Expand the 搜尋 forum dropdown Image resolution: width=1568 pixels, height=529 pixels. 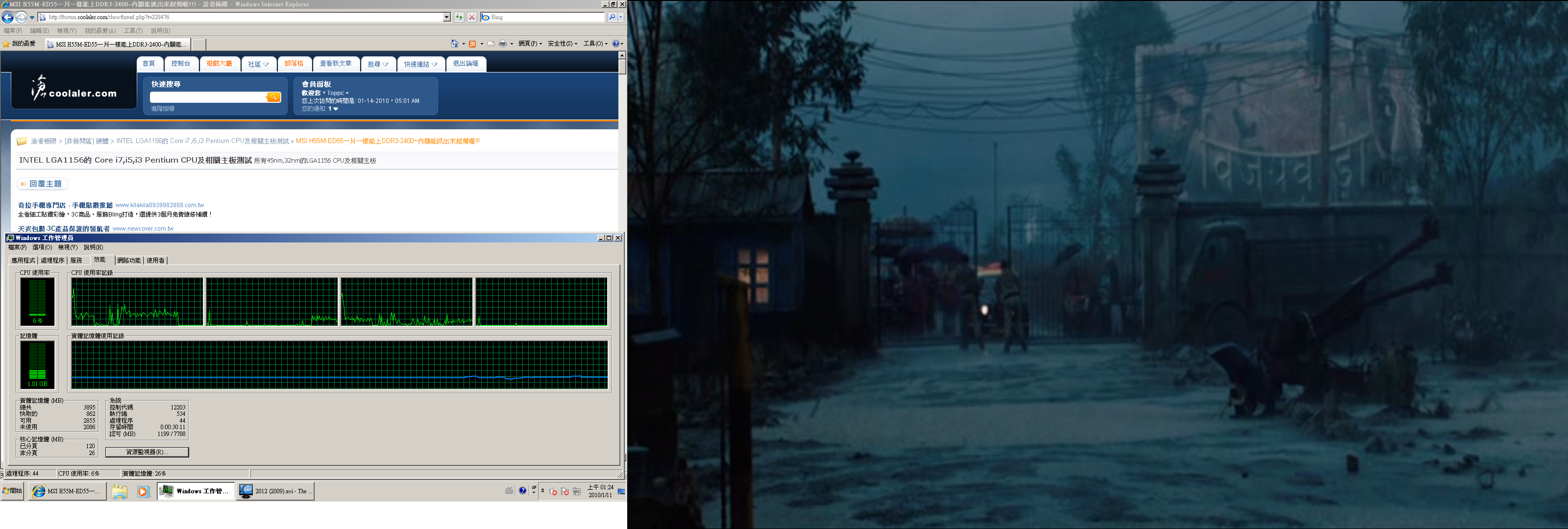click(x=378, y=64)
